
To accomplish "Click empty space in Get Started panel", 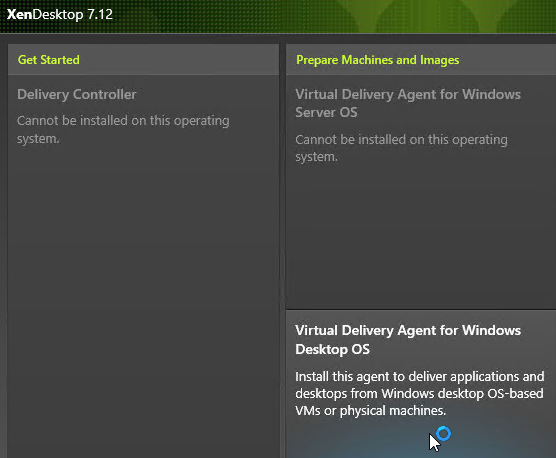I will (x=143, y=284).
